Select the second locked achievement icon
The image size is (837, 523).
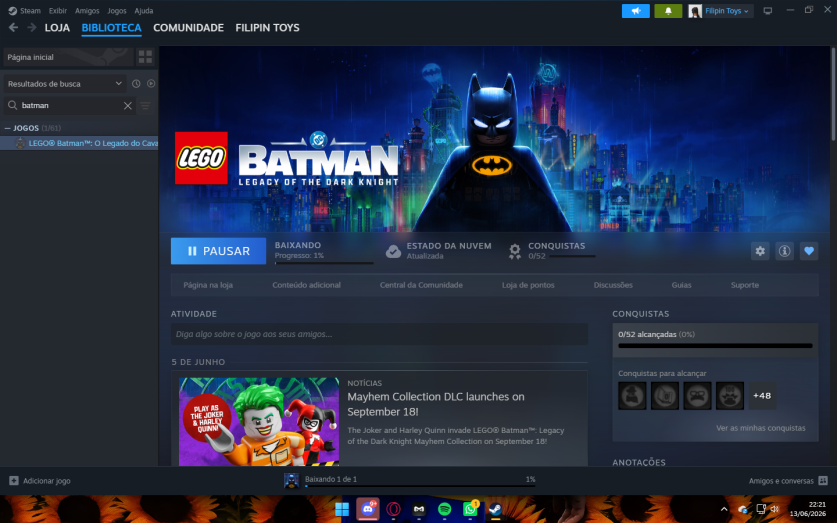pos(665,396)
